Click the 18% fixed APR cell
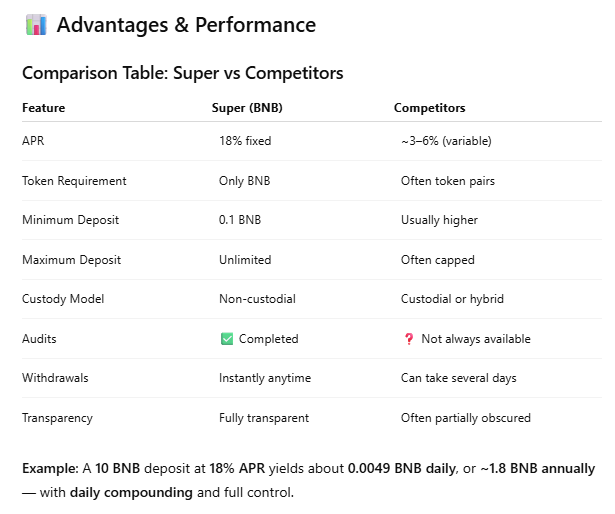615x514 pixels. tap(245, 141)
